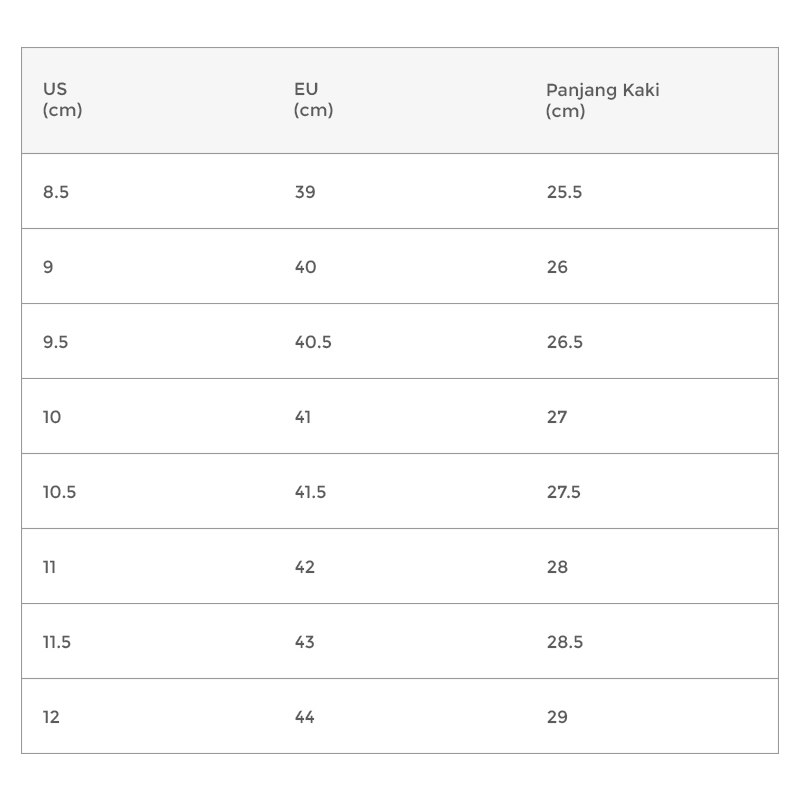The image size is (800, 800).
Task: Click US size 11.5 cell
Action: 57,642
